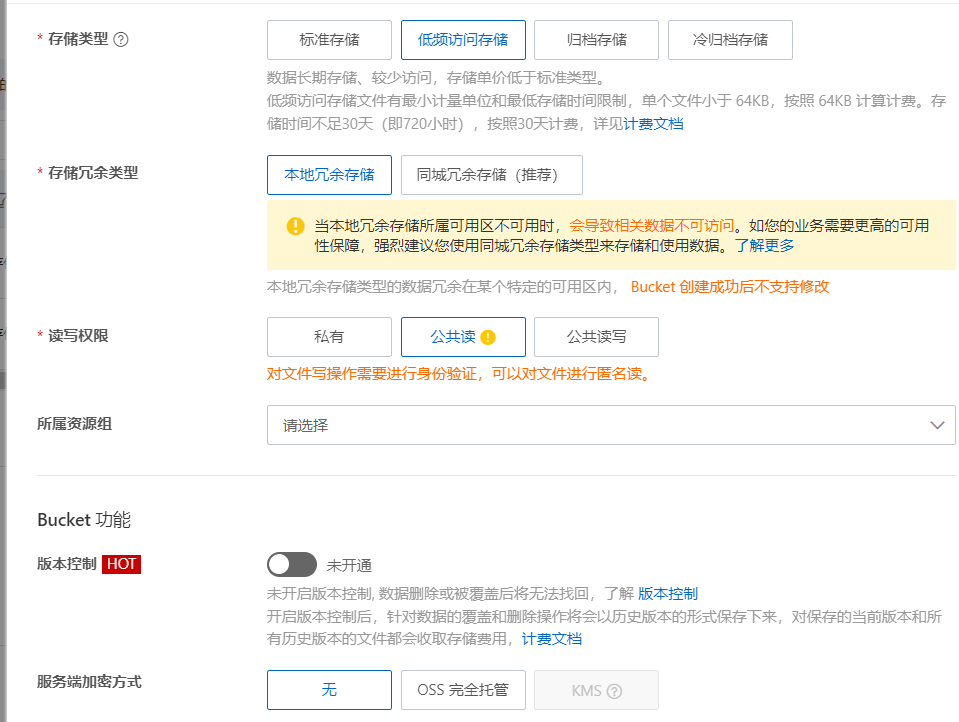
Task: Expand the 请选择 dropdown arrow
Action: click(x=937, y=425)
